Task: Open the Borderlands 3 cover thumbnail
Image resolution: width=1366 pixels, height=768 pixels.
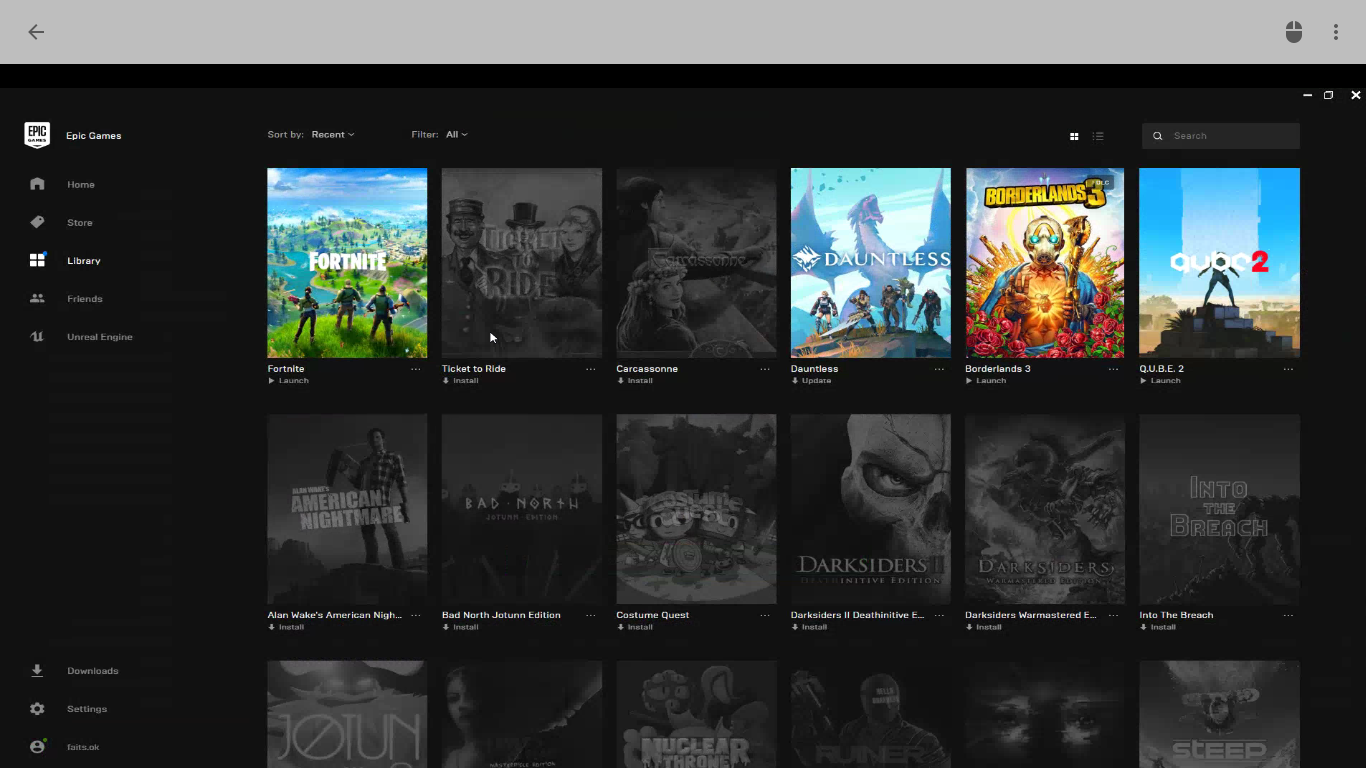Action: 1045,263
